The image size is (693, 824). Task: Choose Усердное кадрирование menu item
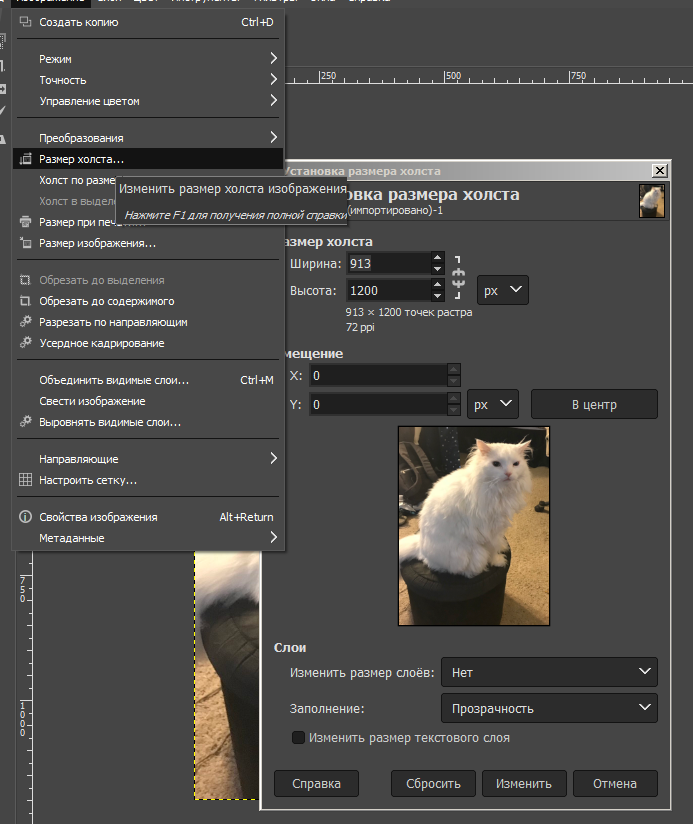coord(148,343)
